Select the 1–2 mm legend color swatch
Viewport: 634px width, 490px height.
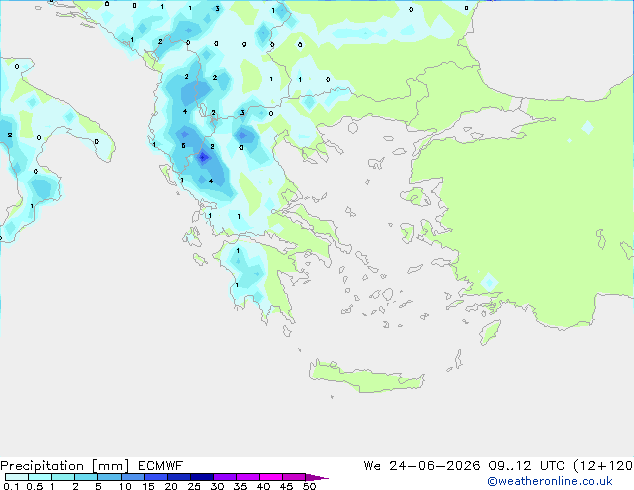point(63,477)
